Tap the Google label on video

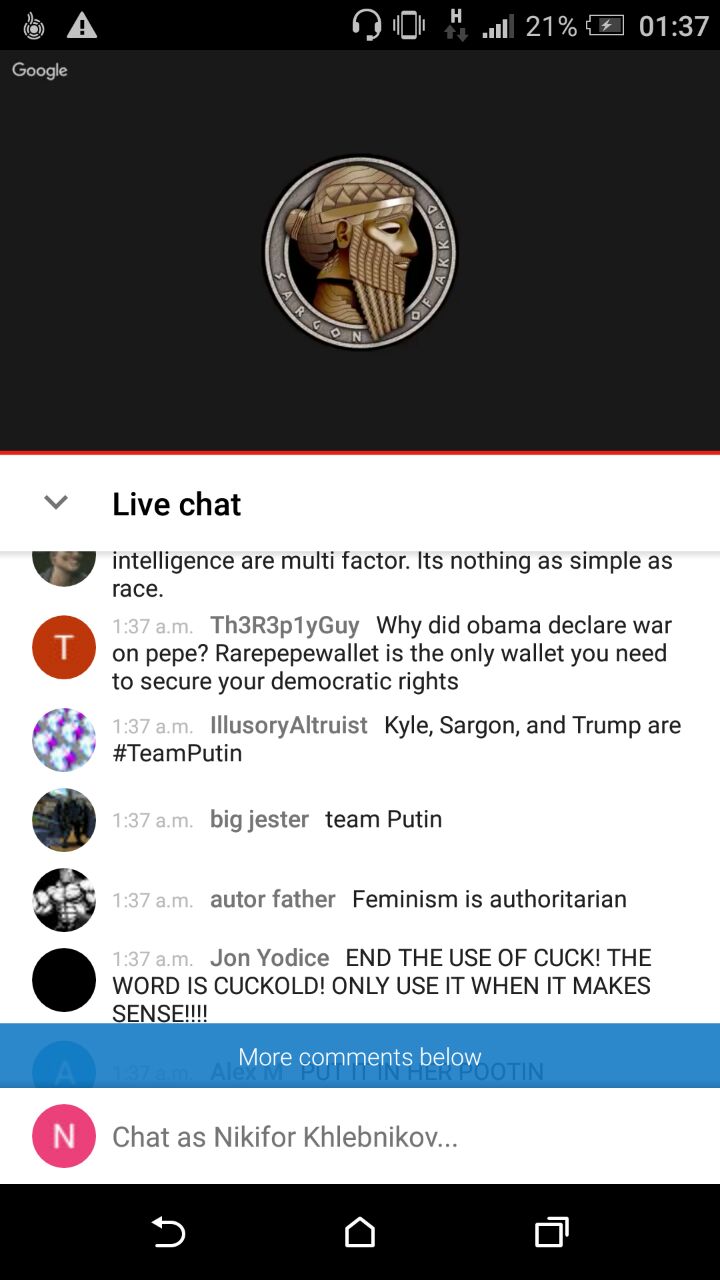point(40,70)
